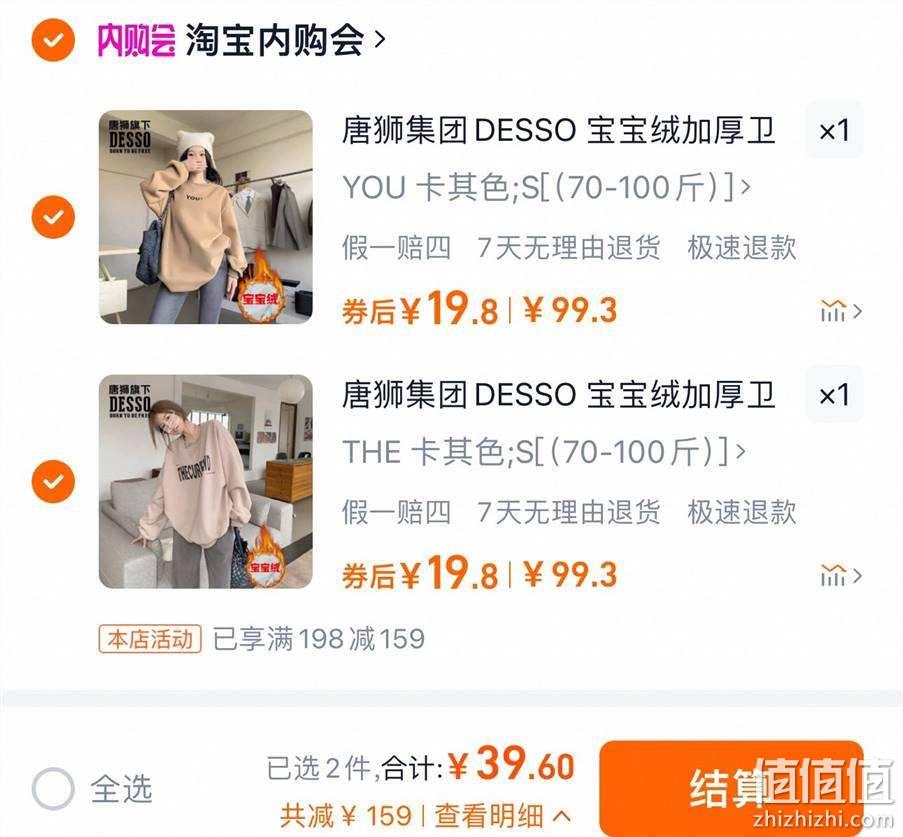This screenshot has height=837, width=903.
Task: Uncheck the 淘宝内购会 shop checkbox
Action: (x=53, y=40)
